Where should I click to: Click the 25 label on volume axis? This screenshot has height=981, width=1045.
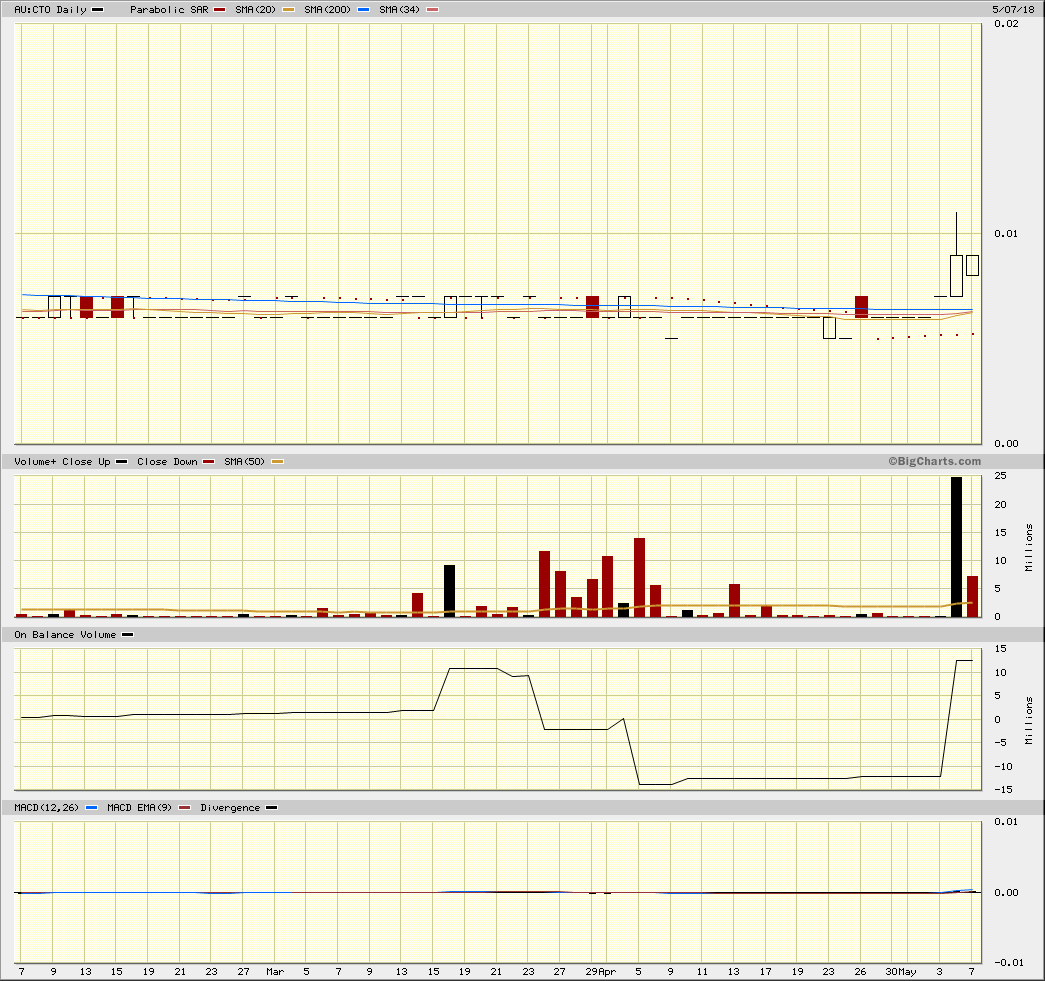(x=1000, y=476)
